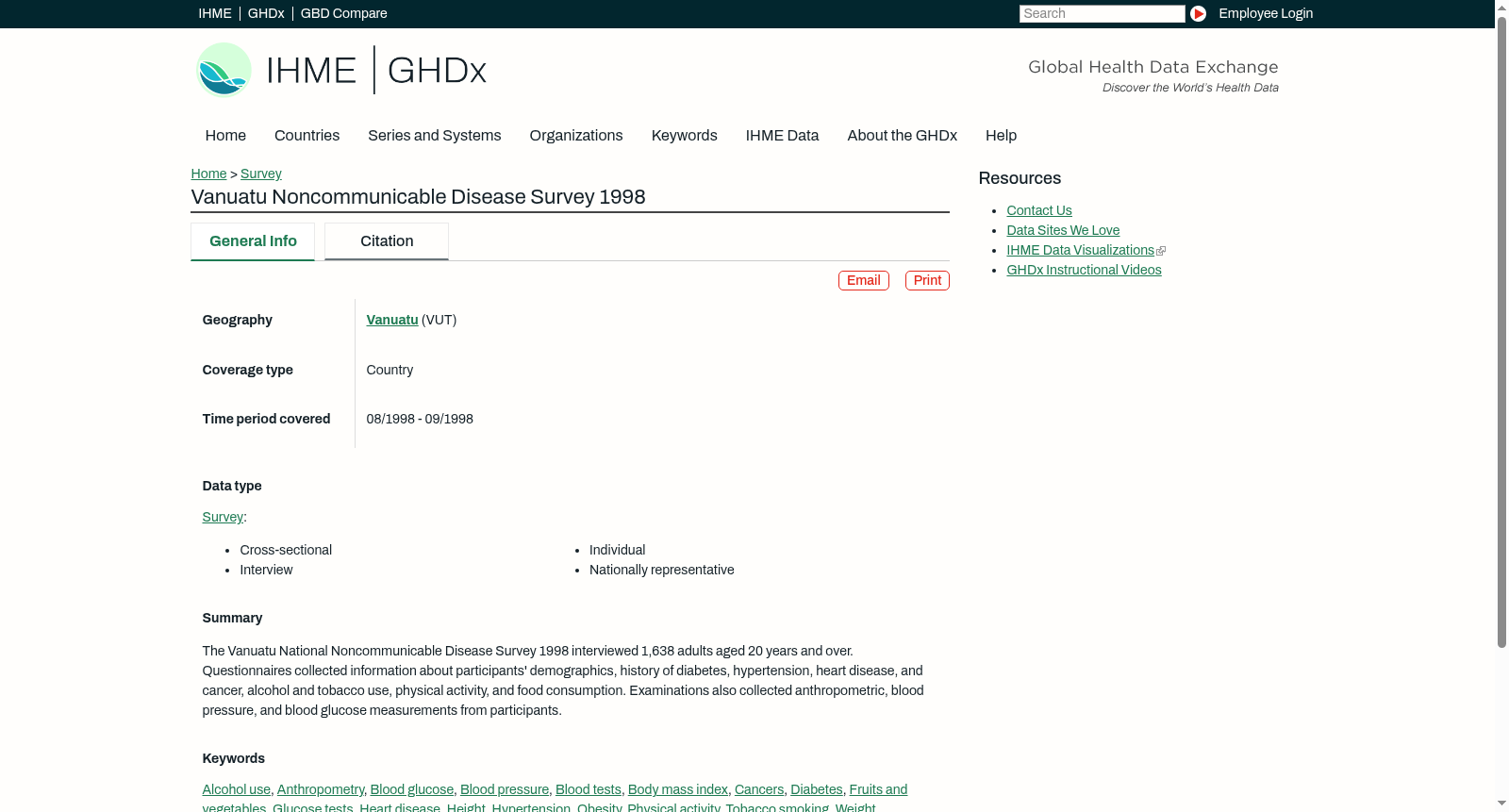1509x812 pixels.
Task: Open GHDx link in top bar
Action: [266, 13]
